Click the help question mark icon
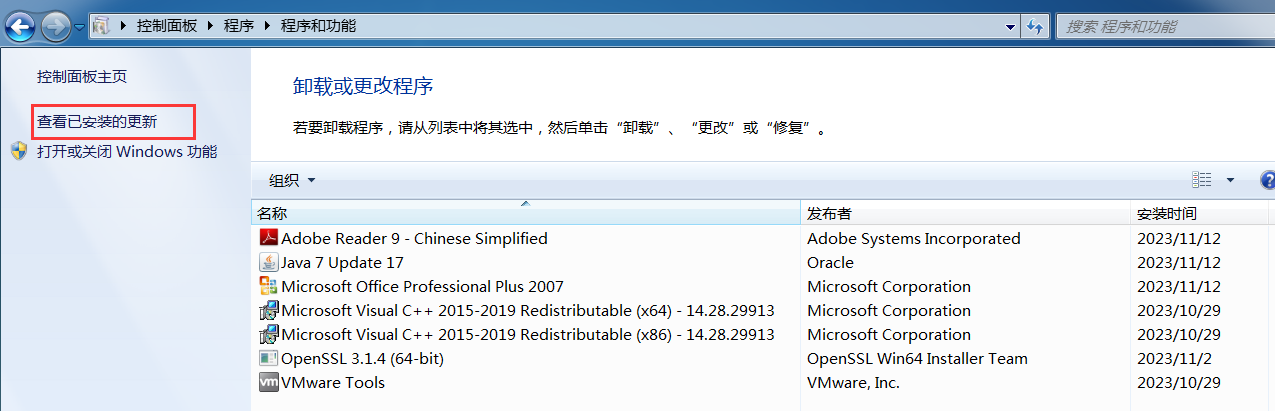The width and height of the screenshot is (1275, 411). pyautogui.click(x=1268, y=180)
